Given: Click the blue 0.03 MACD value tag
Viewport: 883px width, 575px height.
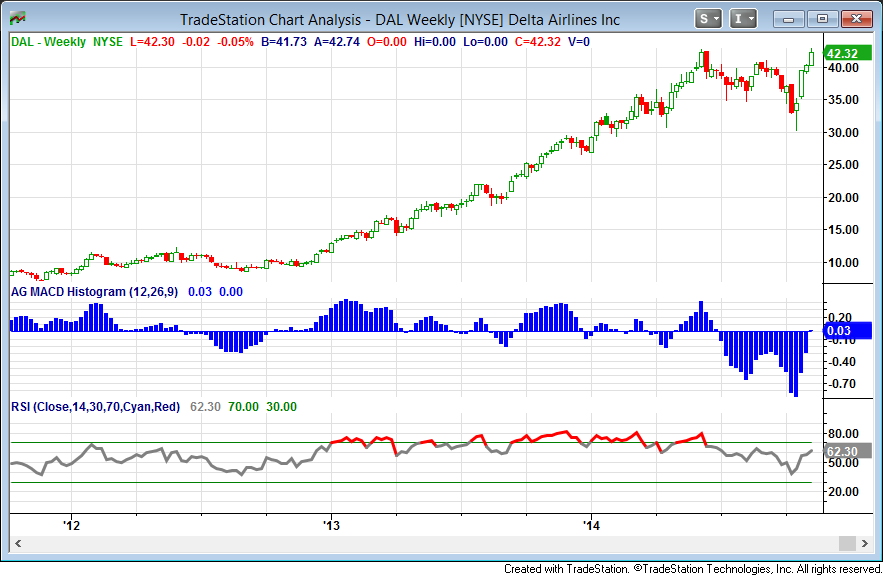Looking at the screenshot, I should [x=848, y=331].
